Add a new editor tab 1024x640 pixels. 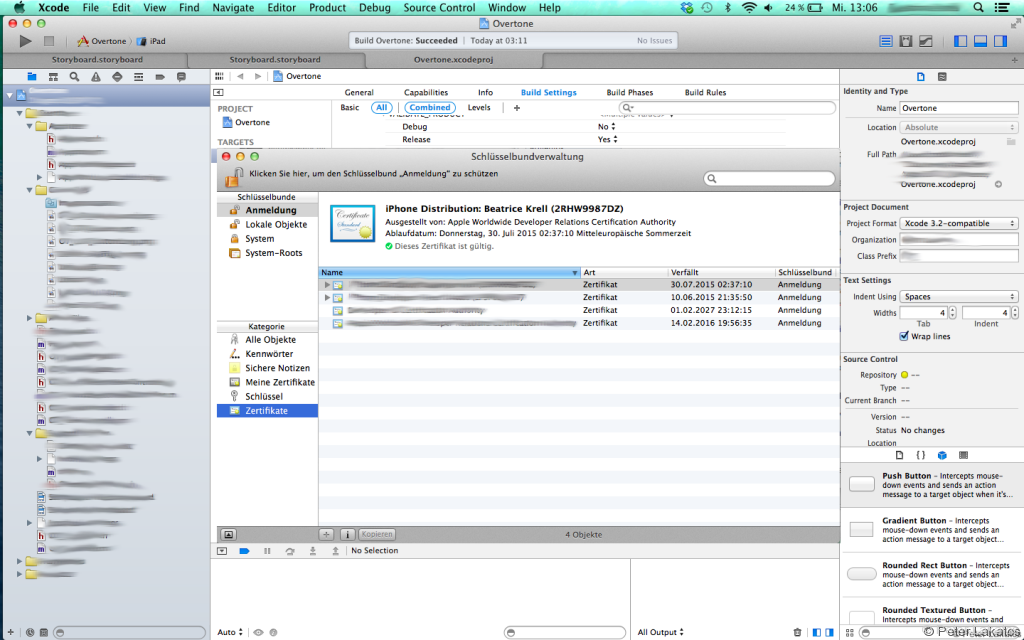tap(1014, 60)
